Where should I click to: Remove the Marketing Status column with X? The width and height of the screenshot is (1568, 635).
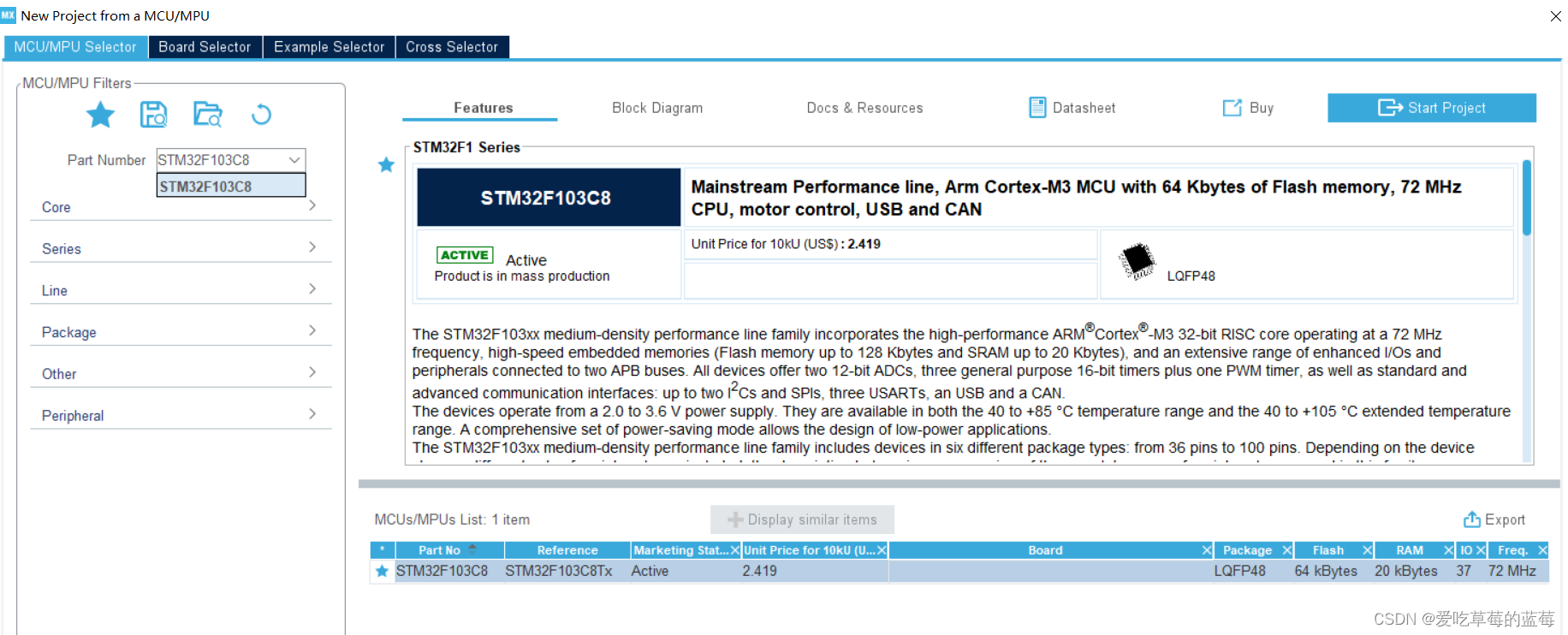(734, 550)
